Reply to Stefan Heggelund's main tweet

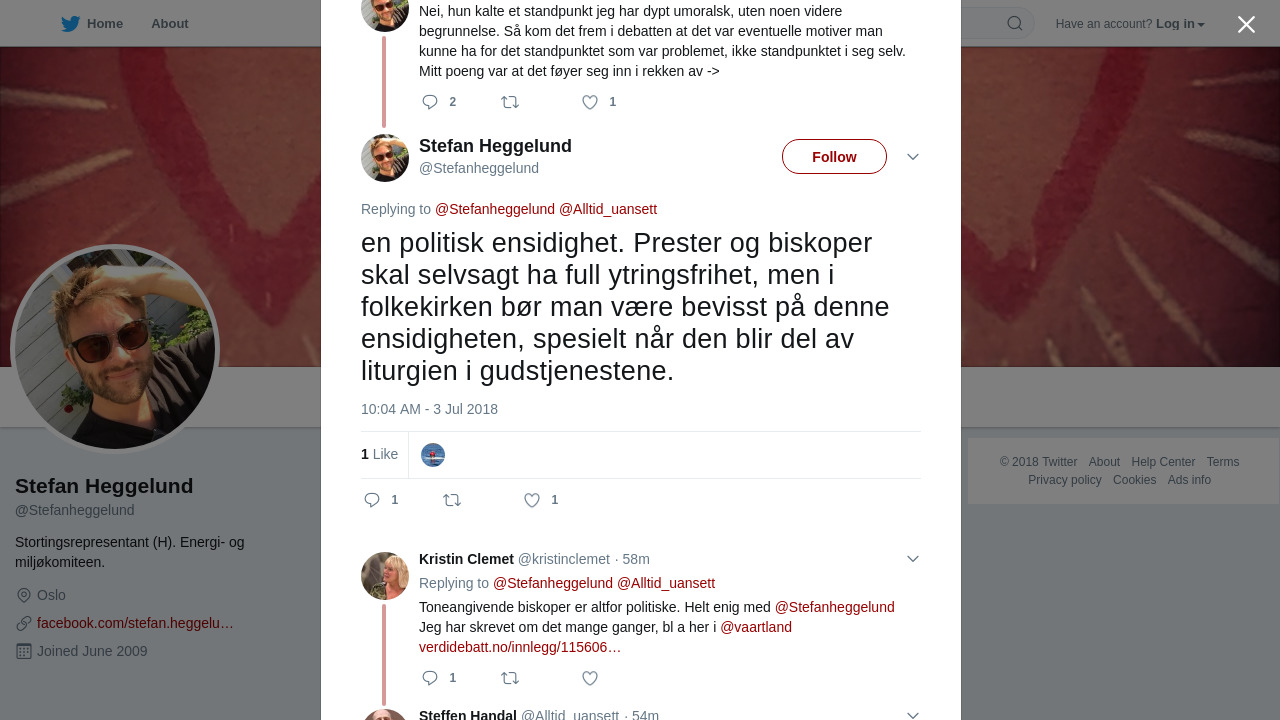[x=372, y=500]
